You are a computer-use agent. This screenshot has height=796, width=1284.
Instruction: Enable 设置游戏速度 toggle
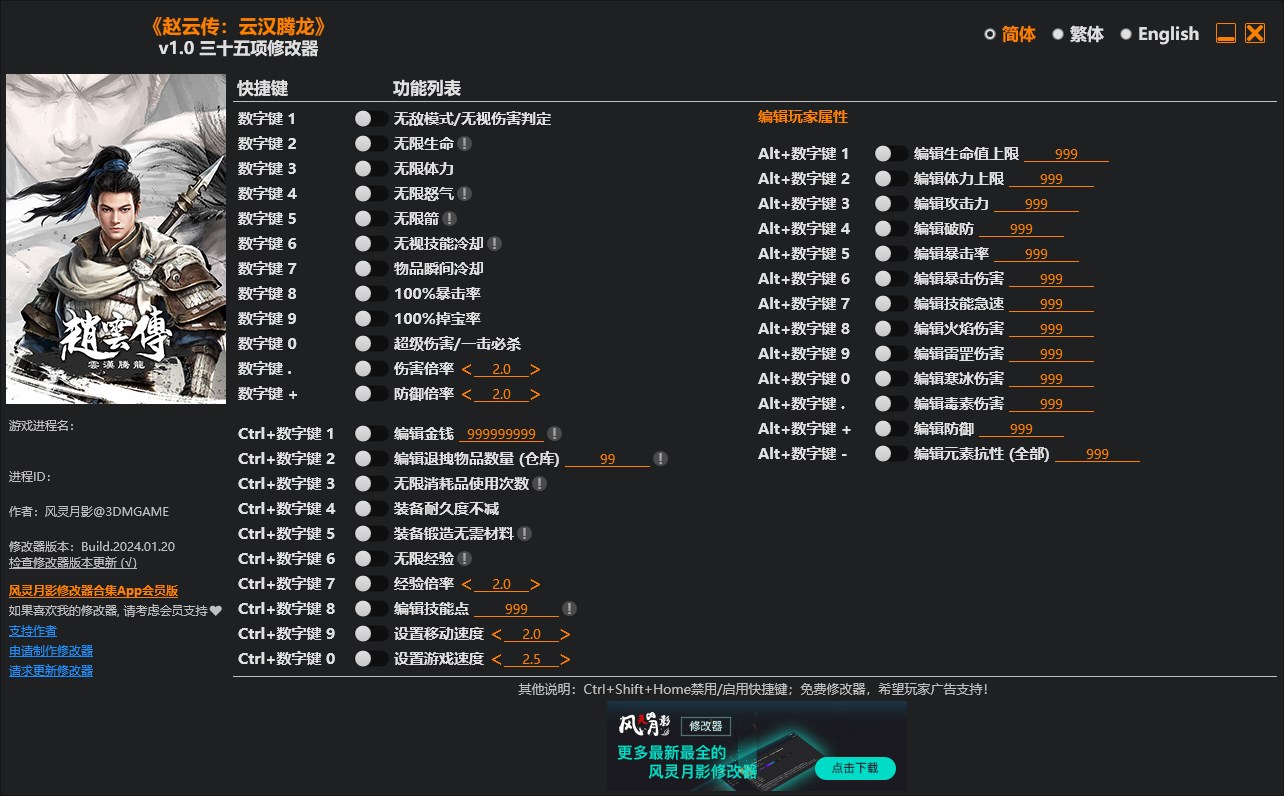click(371, 659)
